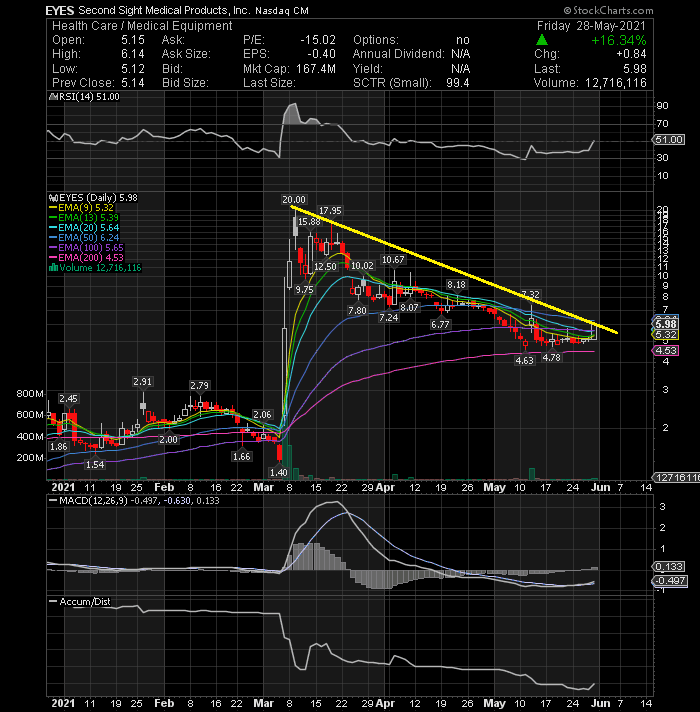
Task: Click the RSI(14) 51.00 indicator label
Action: tap(84, 97)
